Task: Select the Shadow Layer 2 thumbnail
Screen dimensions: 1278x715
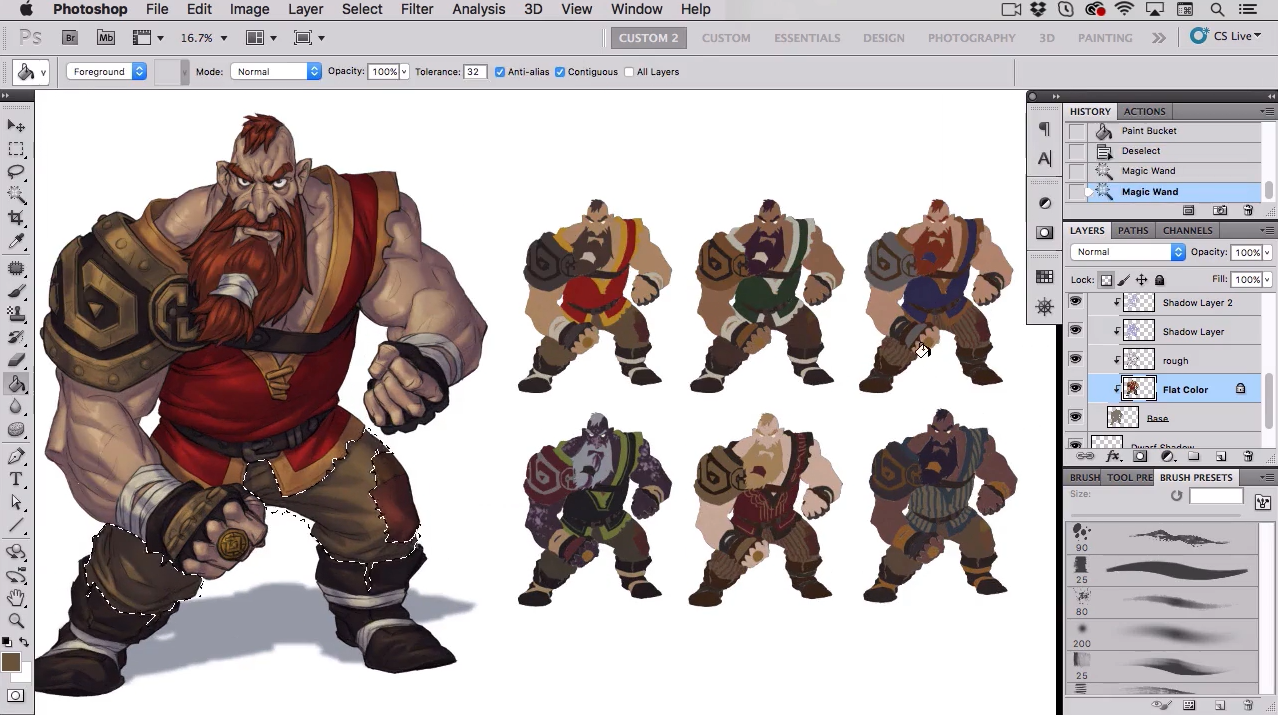Action: tap(1139, 302)
